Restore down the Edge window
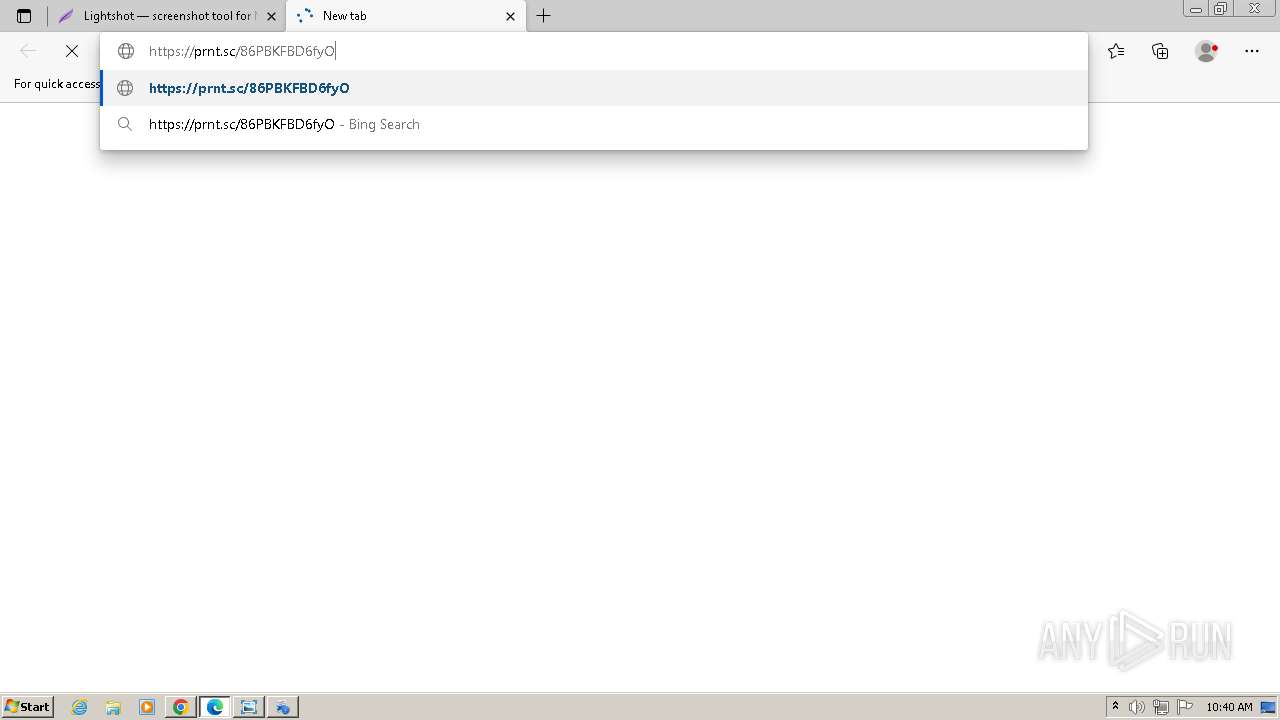This screenshot has height=720, width=1280. click(1221, 9)
